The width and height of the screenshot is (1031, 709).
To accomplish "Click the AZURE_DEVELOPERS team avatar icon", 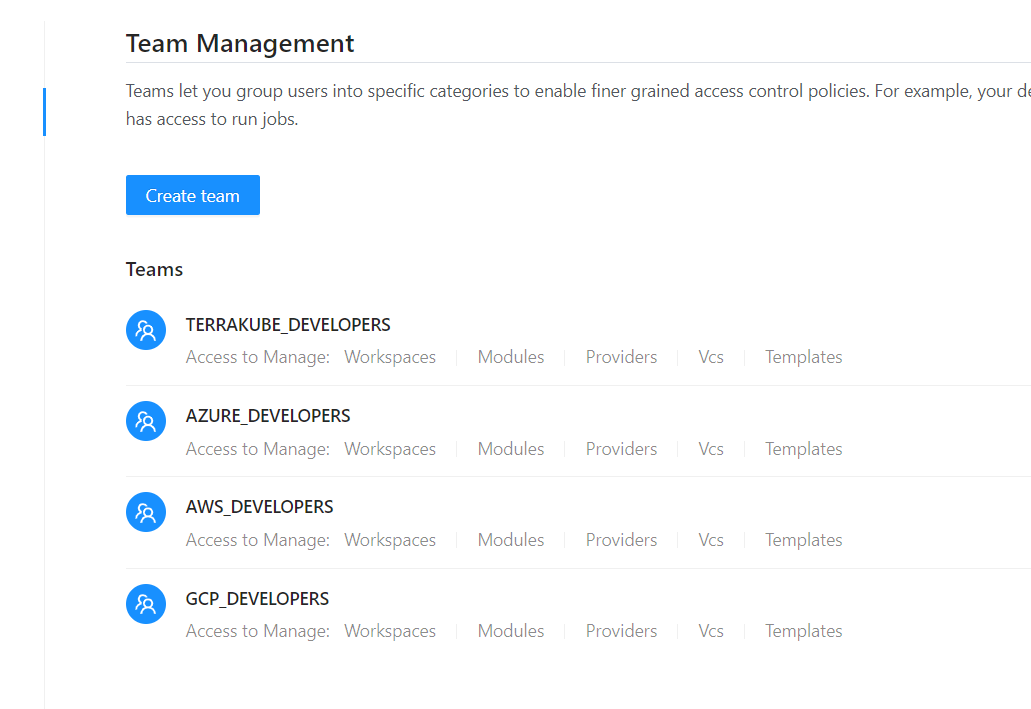I will (146, 421).
